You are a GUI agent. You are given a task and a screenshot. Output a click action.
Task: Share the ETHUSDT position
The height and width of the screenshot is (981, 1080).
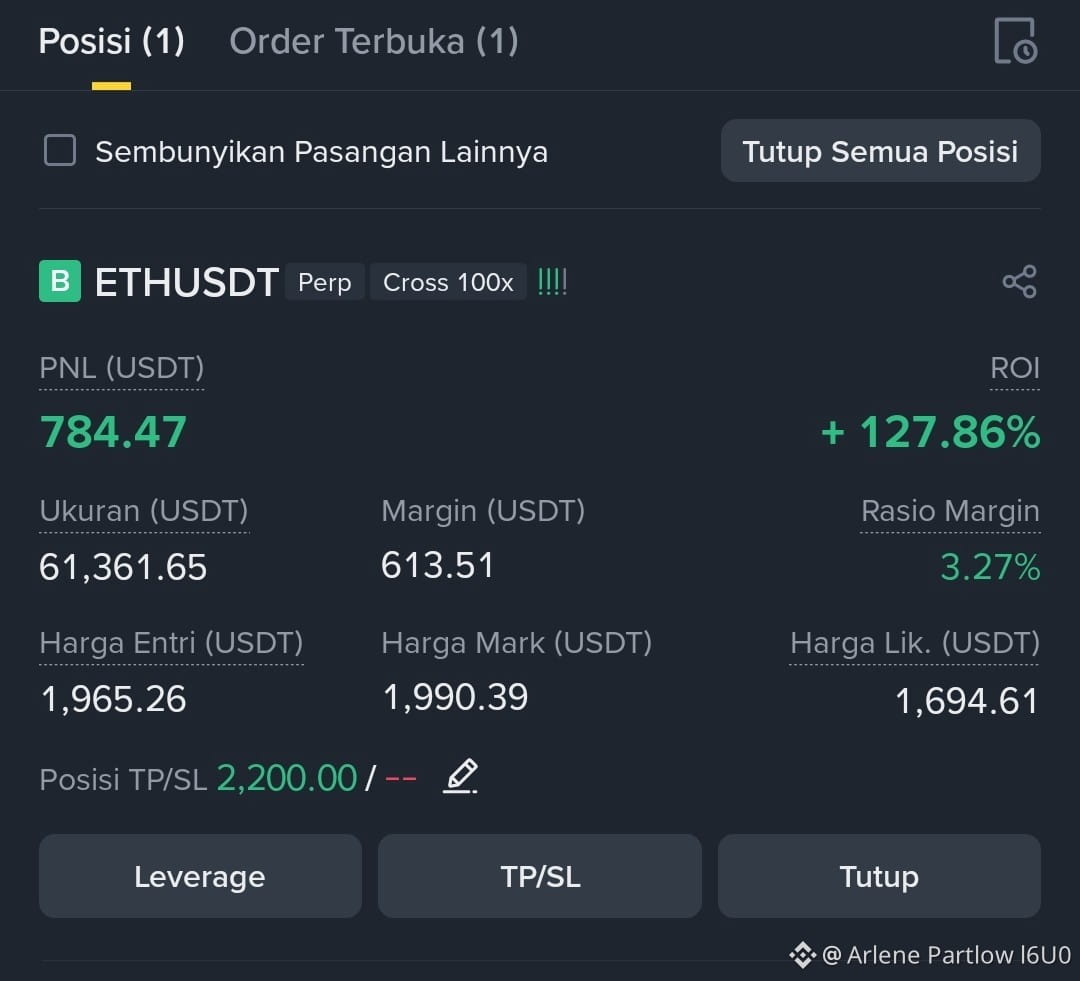click(1019, 282)
